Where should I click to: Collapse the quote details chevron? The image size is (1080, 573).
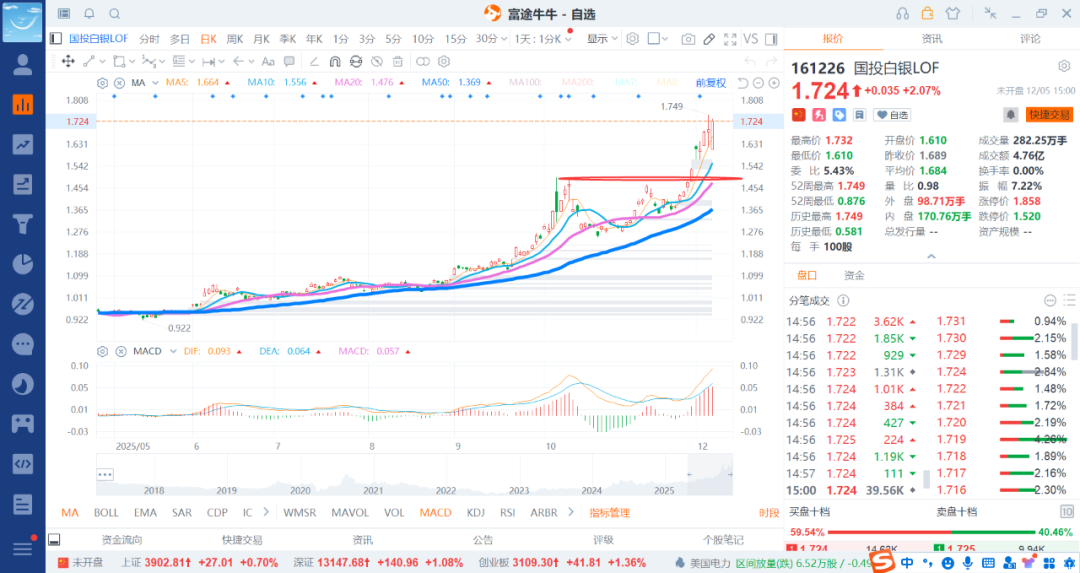click(931, 256)
